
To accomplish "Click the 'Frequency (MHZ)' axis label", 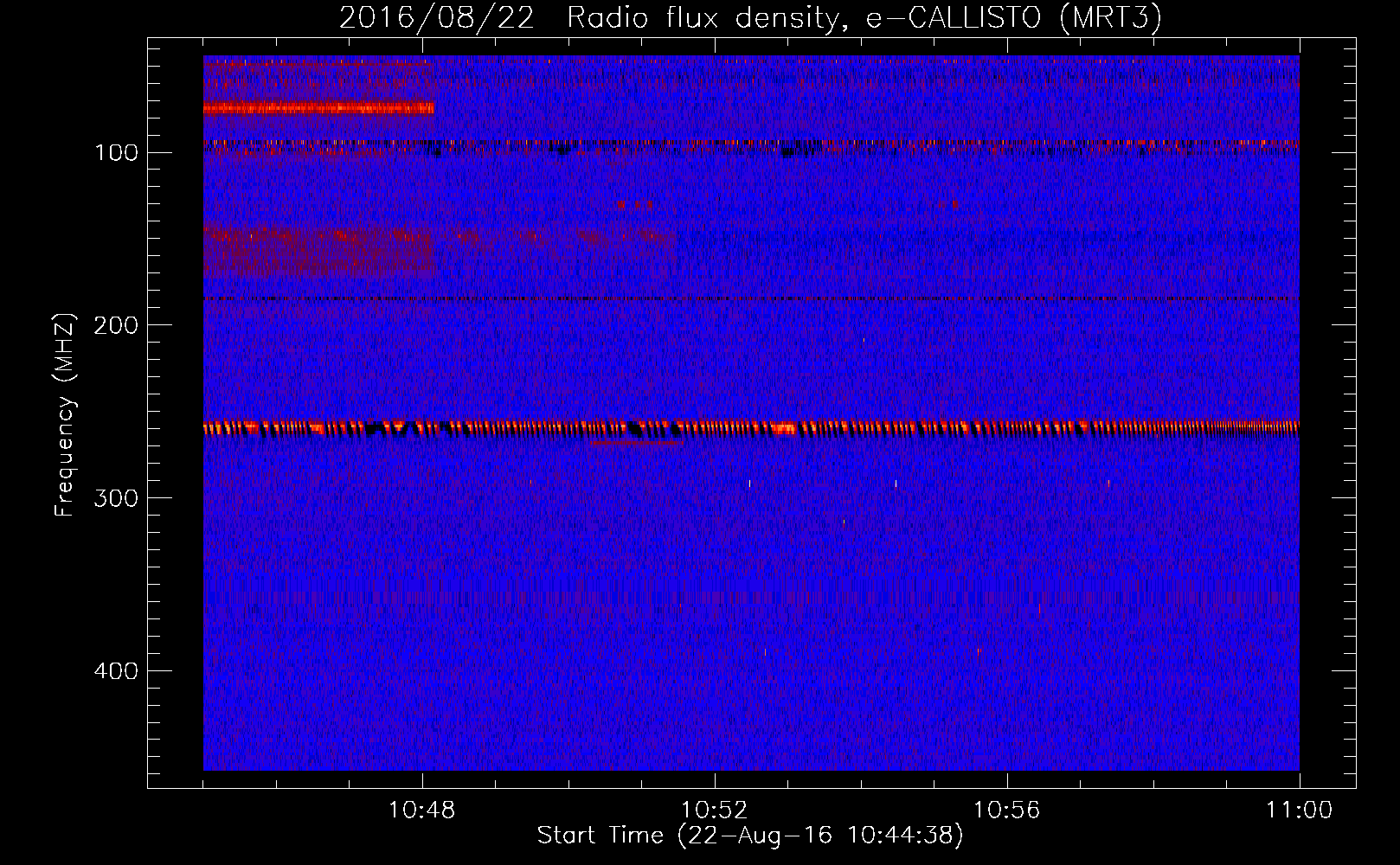I will [x=65, y=415].
